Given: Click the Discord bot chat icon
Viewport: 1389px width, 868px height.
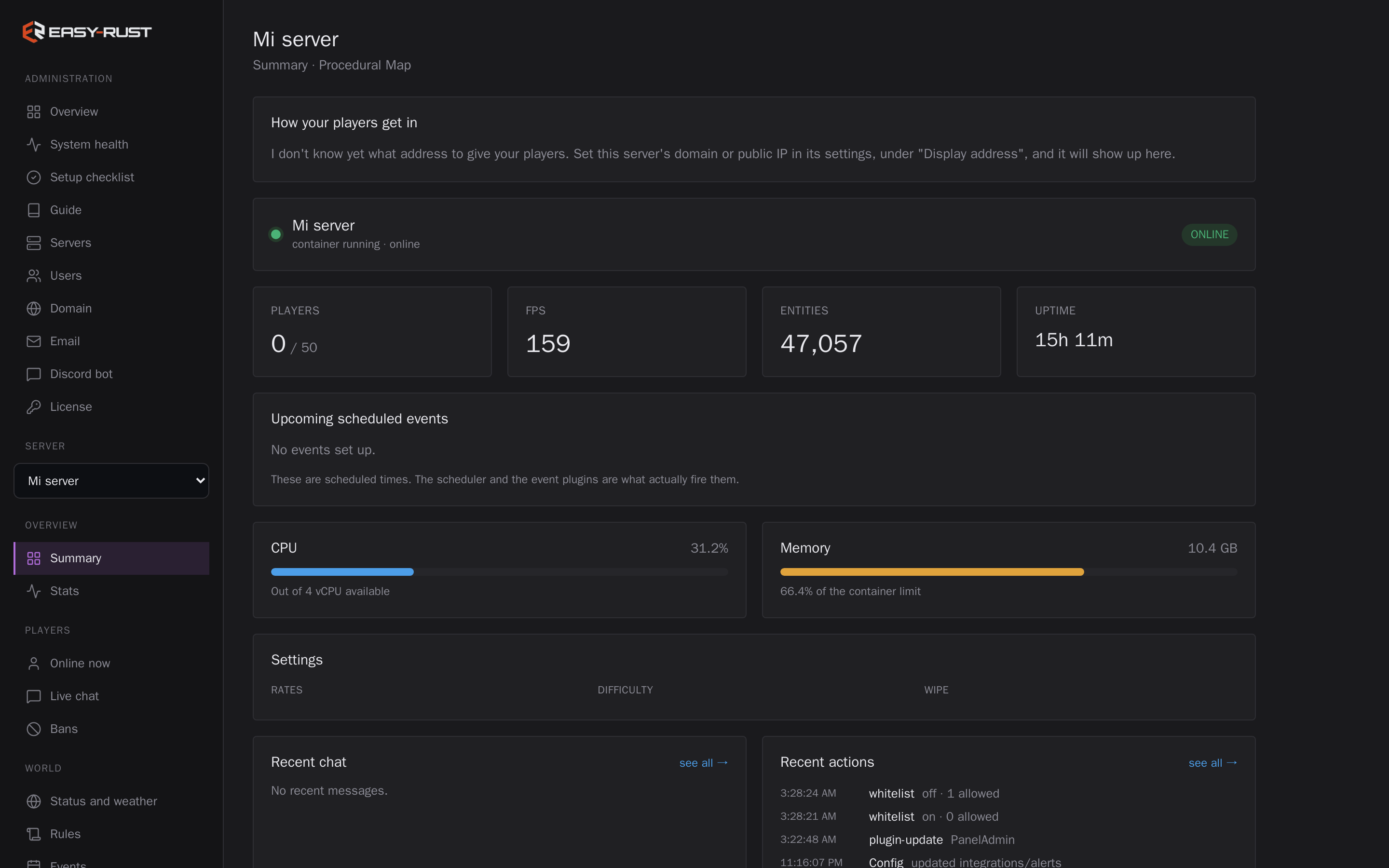Looking at the screenshot, I should coord(34,374).
